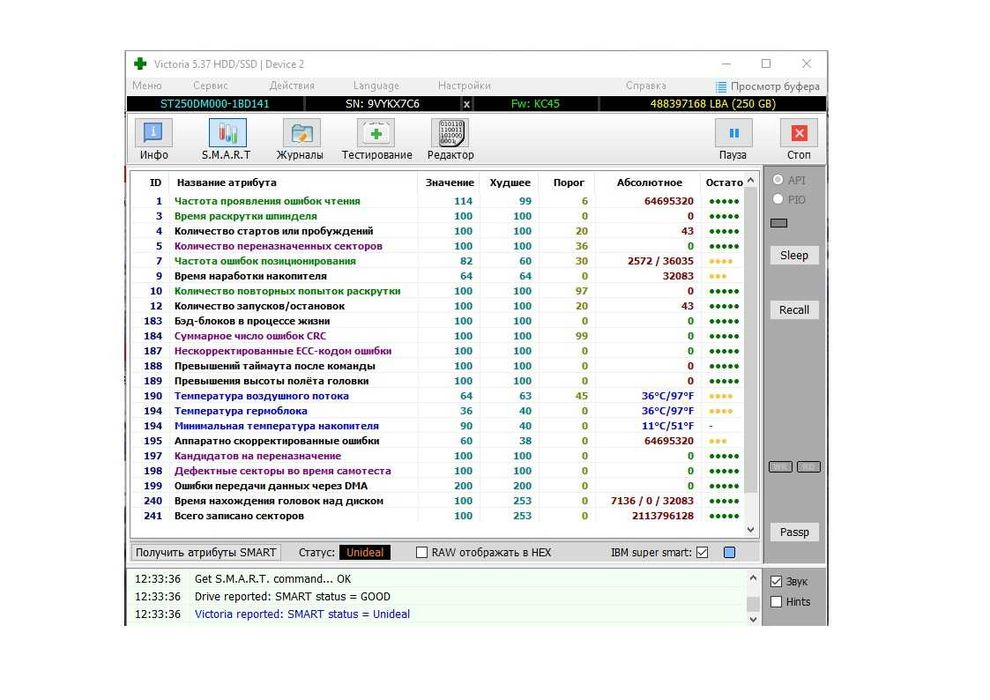Click the Sleep button
This screenshot has height=700, width=990.
pos(794,256)
